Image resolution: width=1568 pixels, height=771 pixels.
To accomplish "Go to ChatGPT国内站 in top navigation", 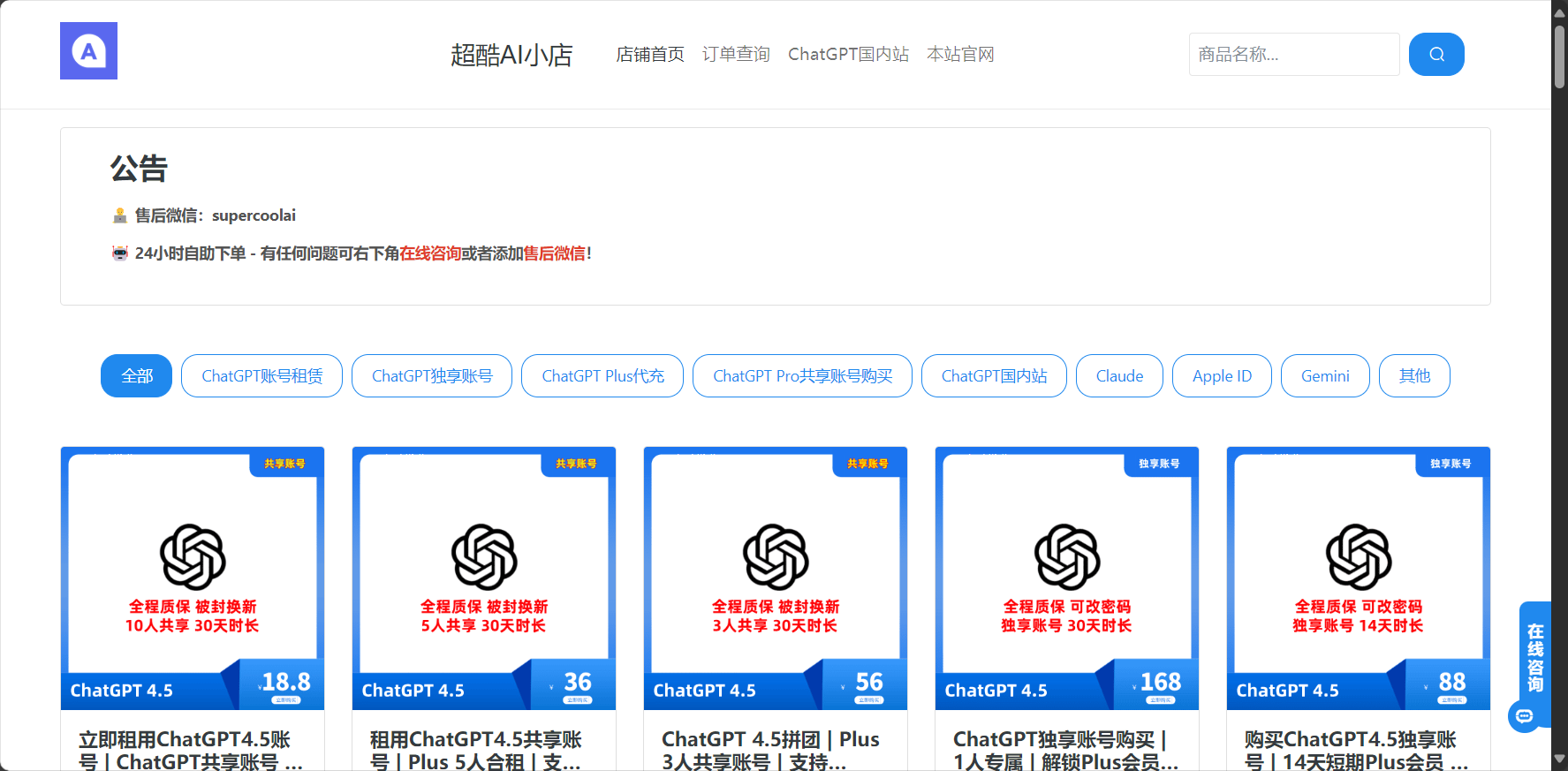I will [x=848, y=55].
